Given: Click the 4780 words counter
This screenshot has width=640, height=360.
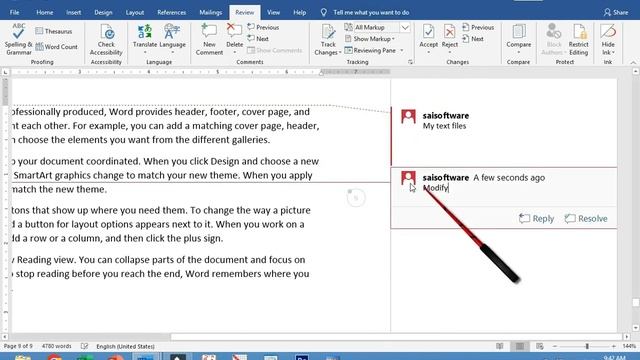Looking at the screenshot, I should (x=56, y=346).
